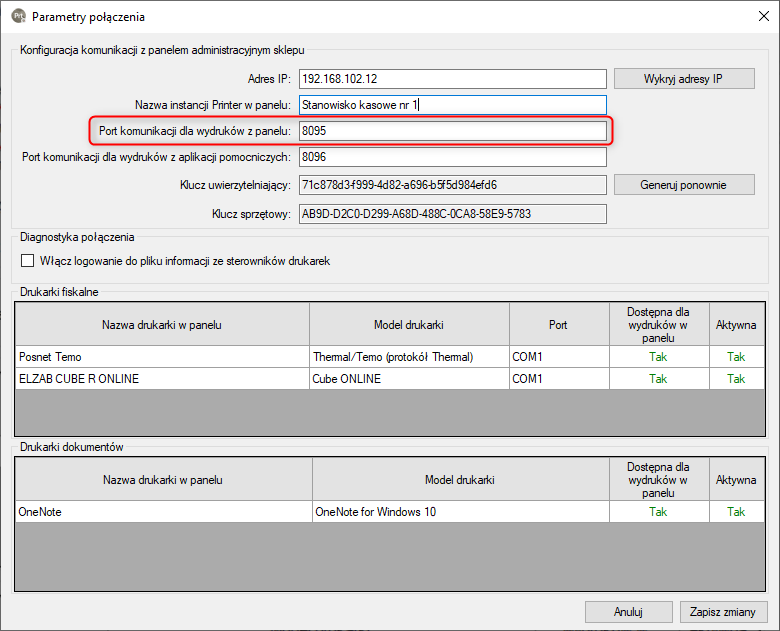Screen dimensions: 780x631
Task: Click the Cube ONLINE model cell
Action: click(408, 379)
